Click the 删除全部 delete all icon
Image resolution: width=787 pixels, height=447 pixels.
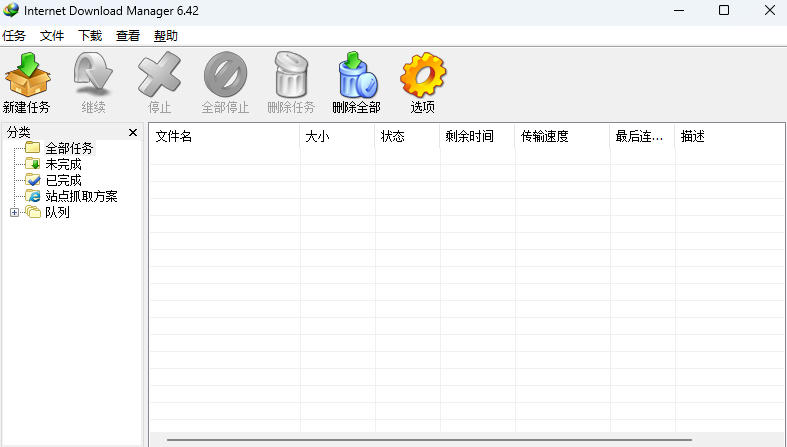[x=357, y=74]
